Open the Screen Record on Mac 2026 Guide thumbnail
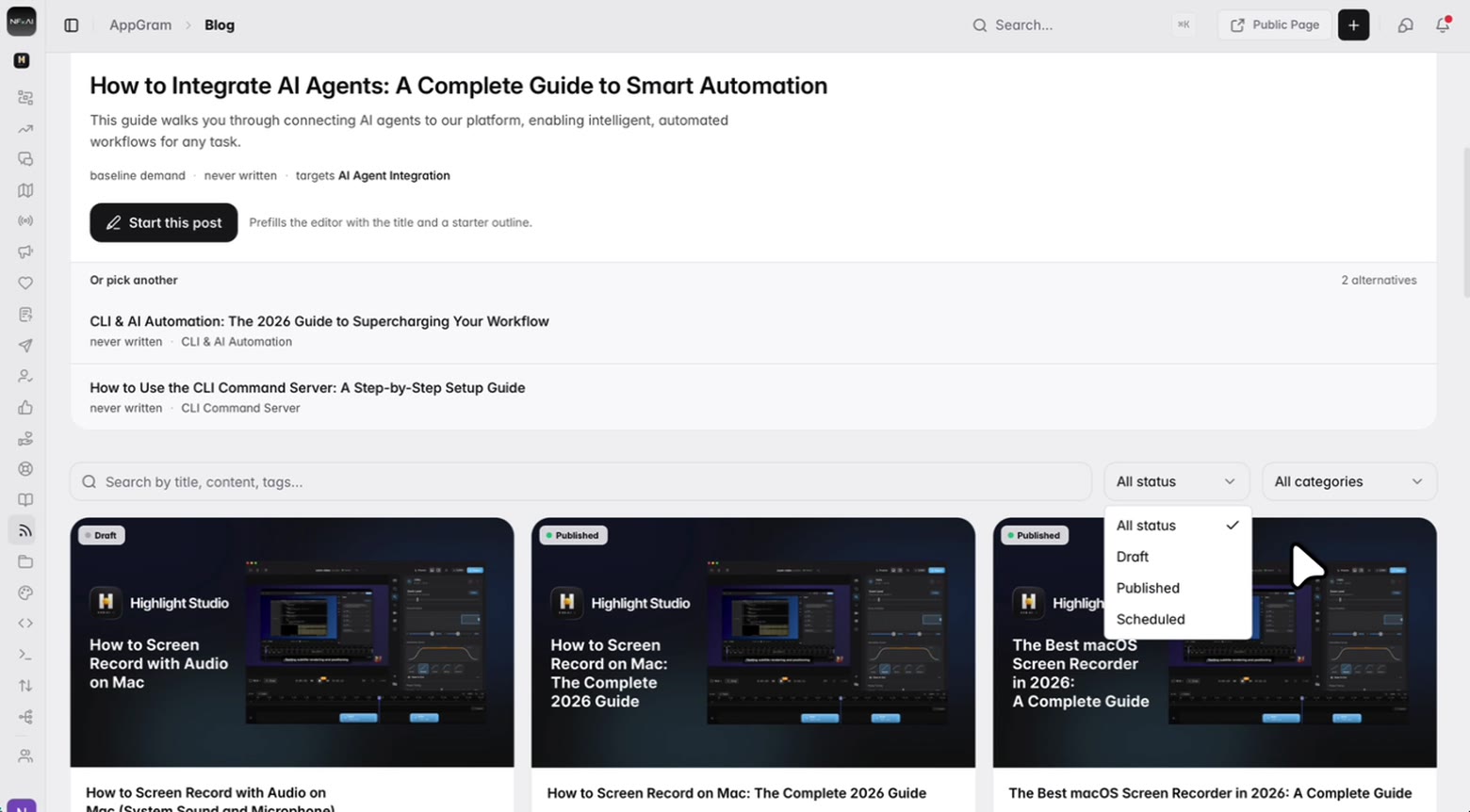The height and width of the screenshot is (812, 1470). (753, 642)
